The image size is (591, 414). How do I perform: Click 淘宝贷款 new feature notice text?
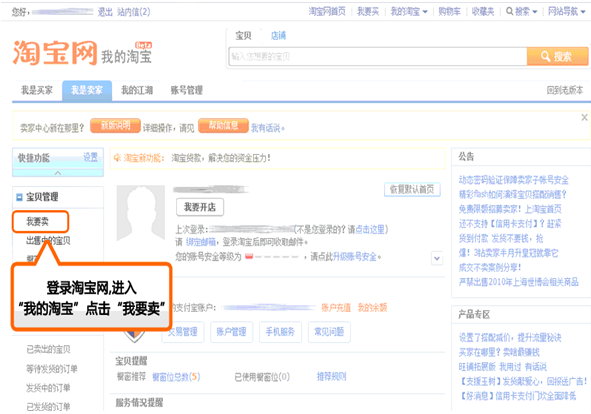(220, 158)
